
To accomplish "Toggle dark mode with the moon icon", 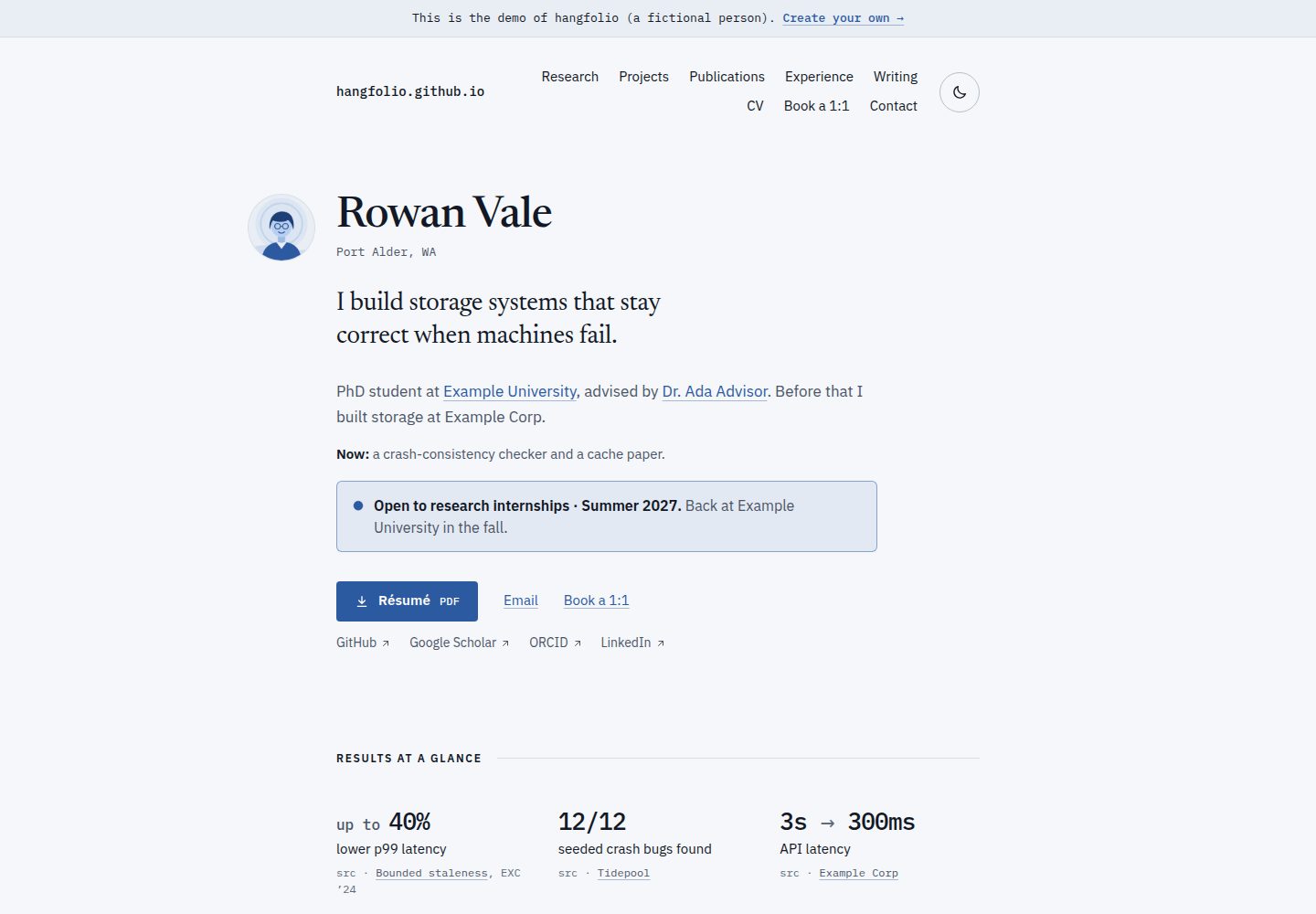I will pyautogui.click(x=960, y=92).
